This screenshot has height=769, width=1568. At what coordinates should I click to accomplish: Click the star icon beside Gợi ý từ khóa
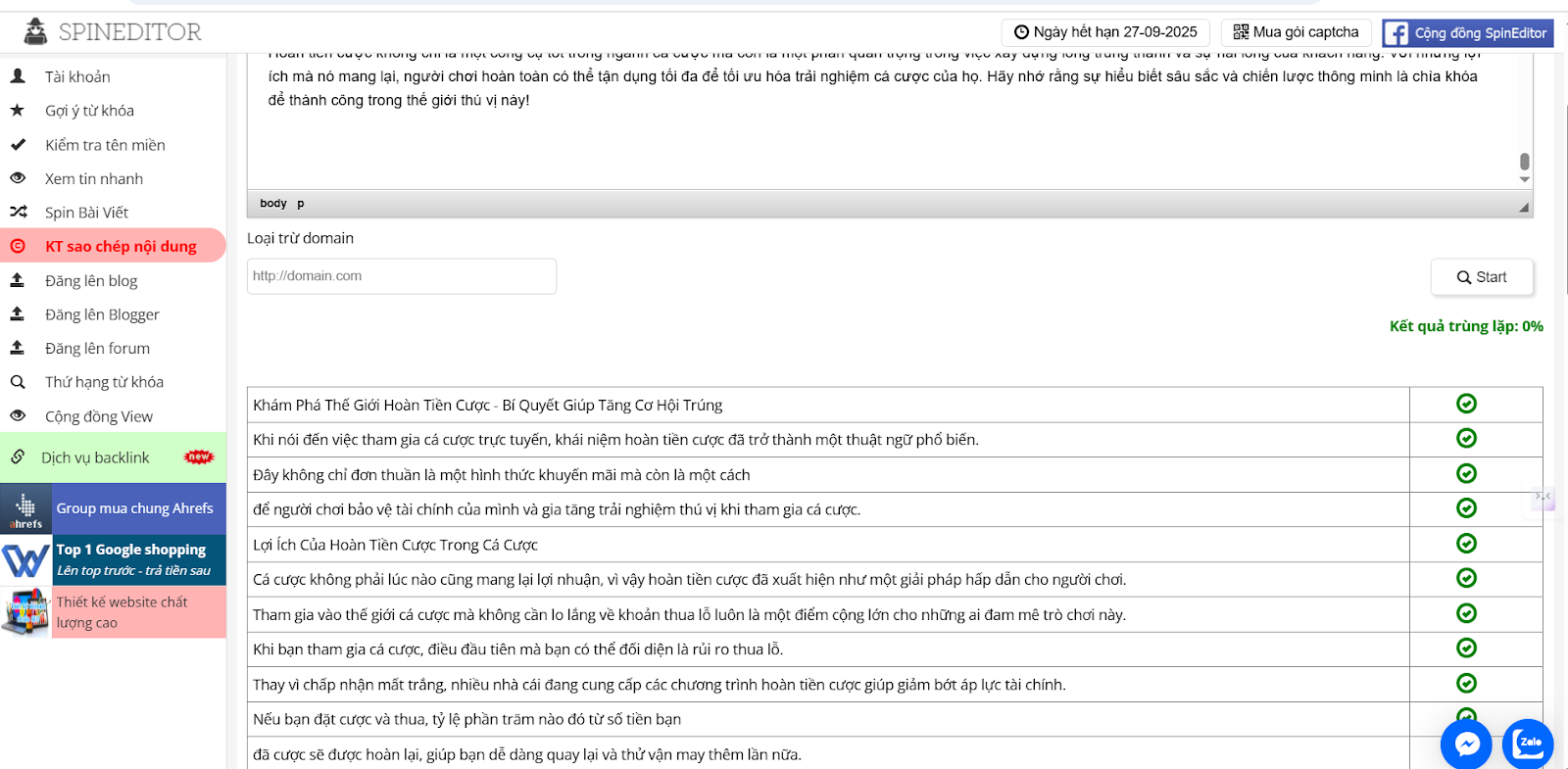point(17,111)
